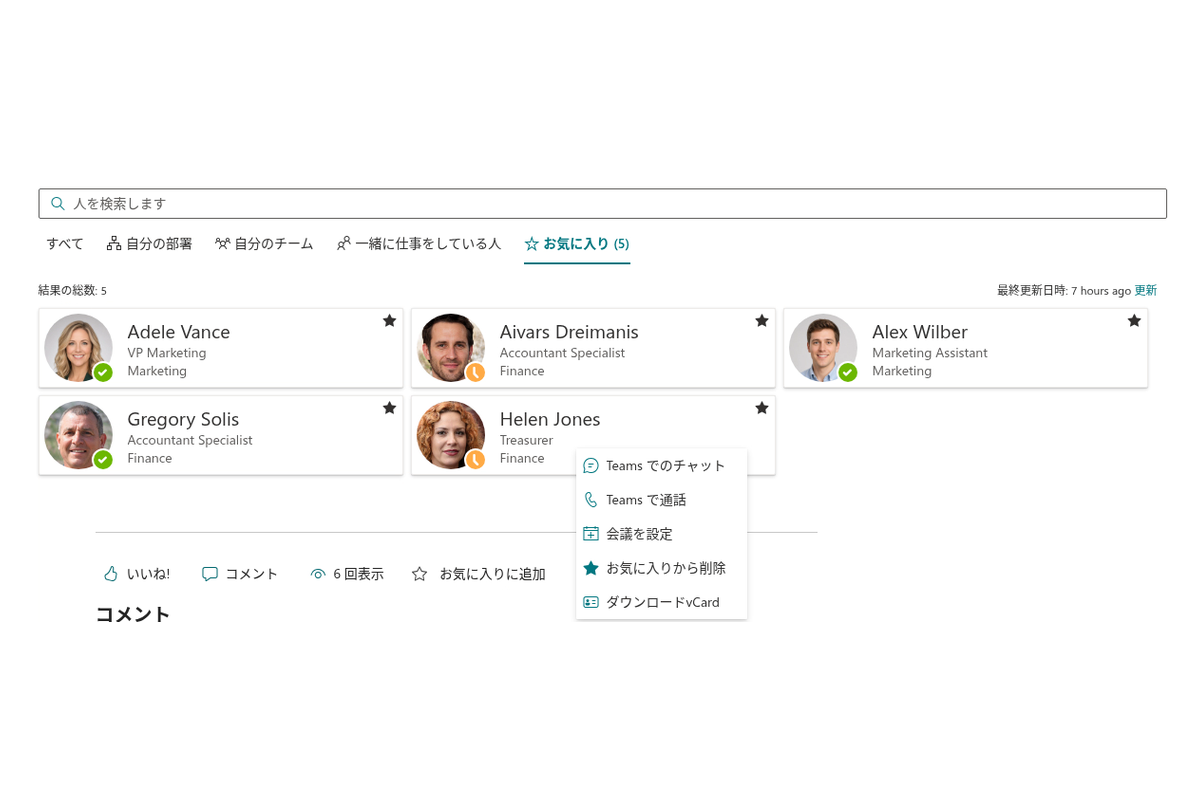Select the 一緒に仕事をしている人 tab
The height and width of the screenshot is (800, 1200).
(x=419, y=243)
